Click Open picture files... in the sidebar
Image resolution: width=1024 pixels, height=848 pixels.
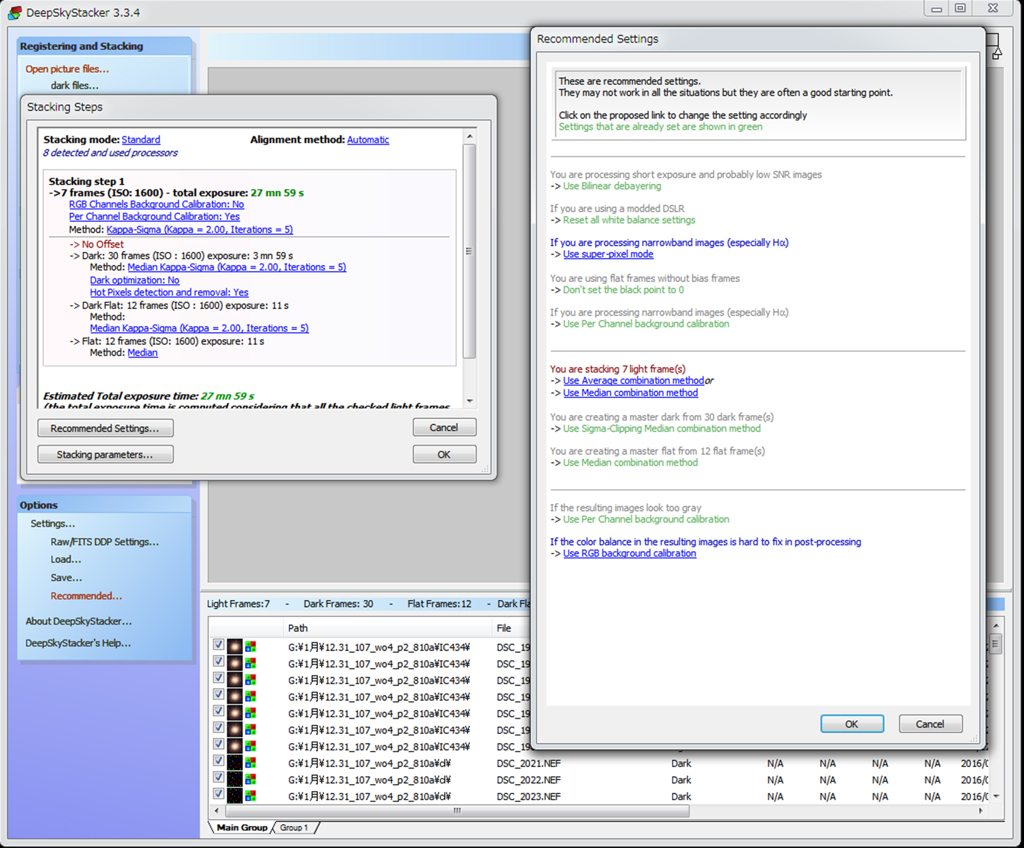[x=67, y=69]
